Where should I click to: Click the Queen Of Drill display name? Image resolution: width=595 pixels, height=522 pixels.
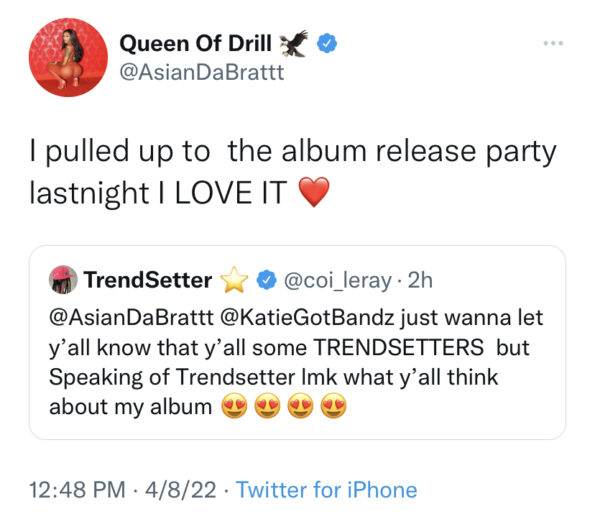(195, 43)
